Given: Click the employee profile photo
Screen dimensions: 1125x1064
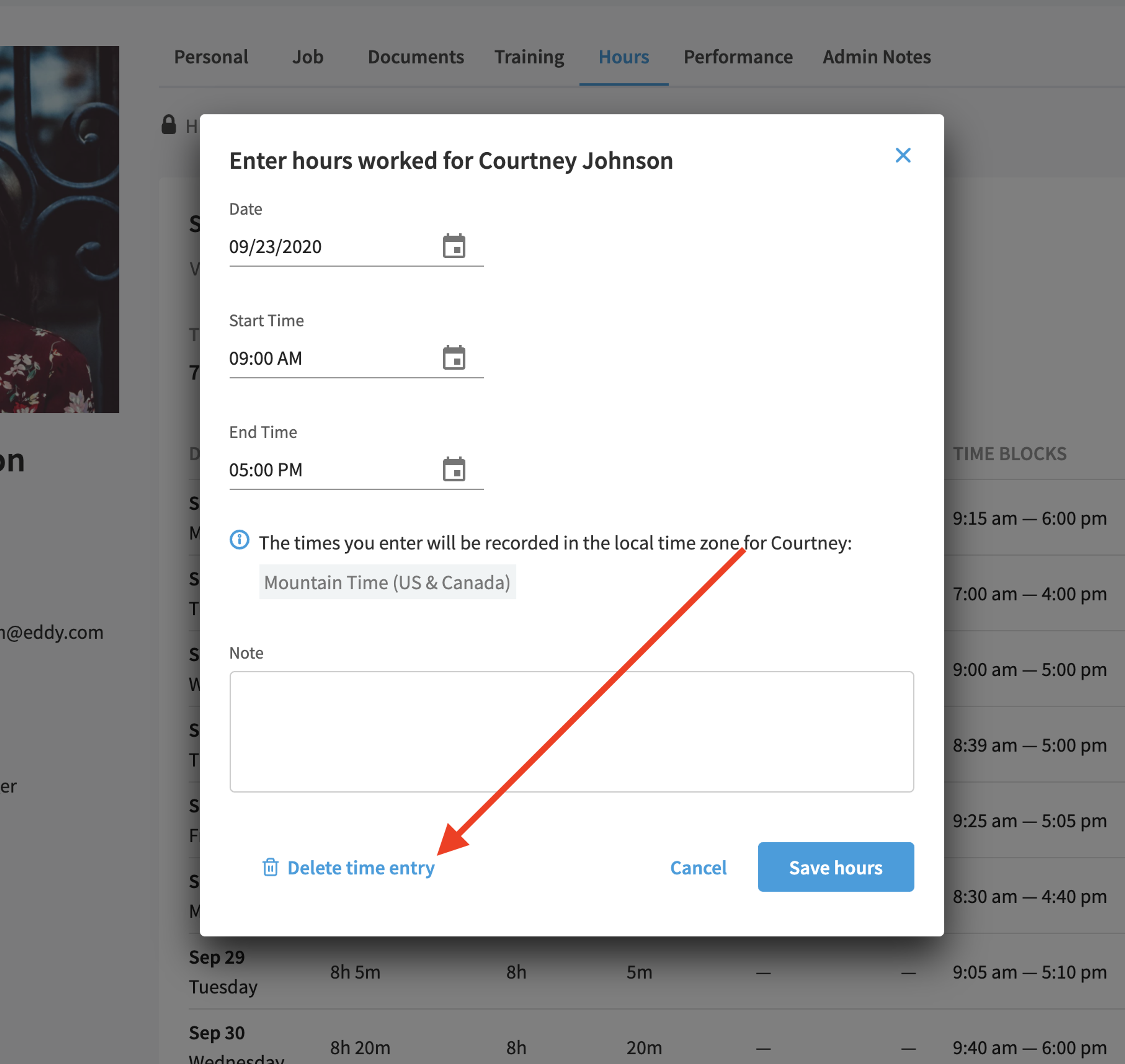Looking at the screenshot, I should (x=59, y=229).
